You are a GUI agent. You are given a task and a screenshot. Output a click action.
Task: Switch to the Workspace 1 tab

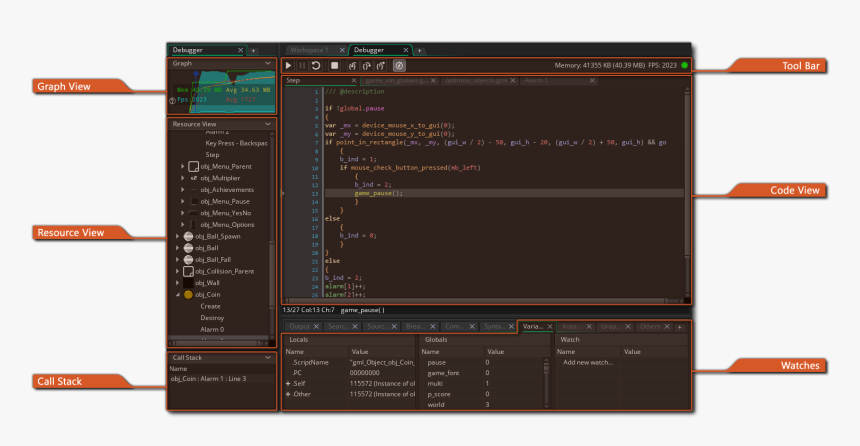310,50
